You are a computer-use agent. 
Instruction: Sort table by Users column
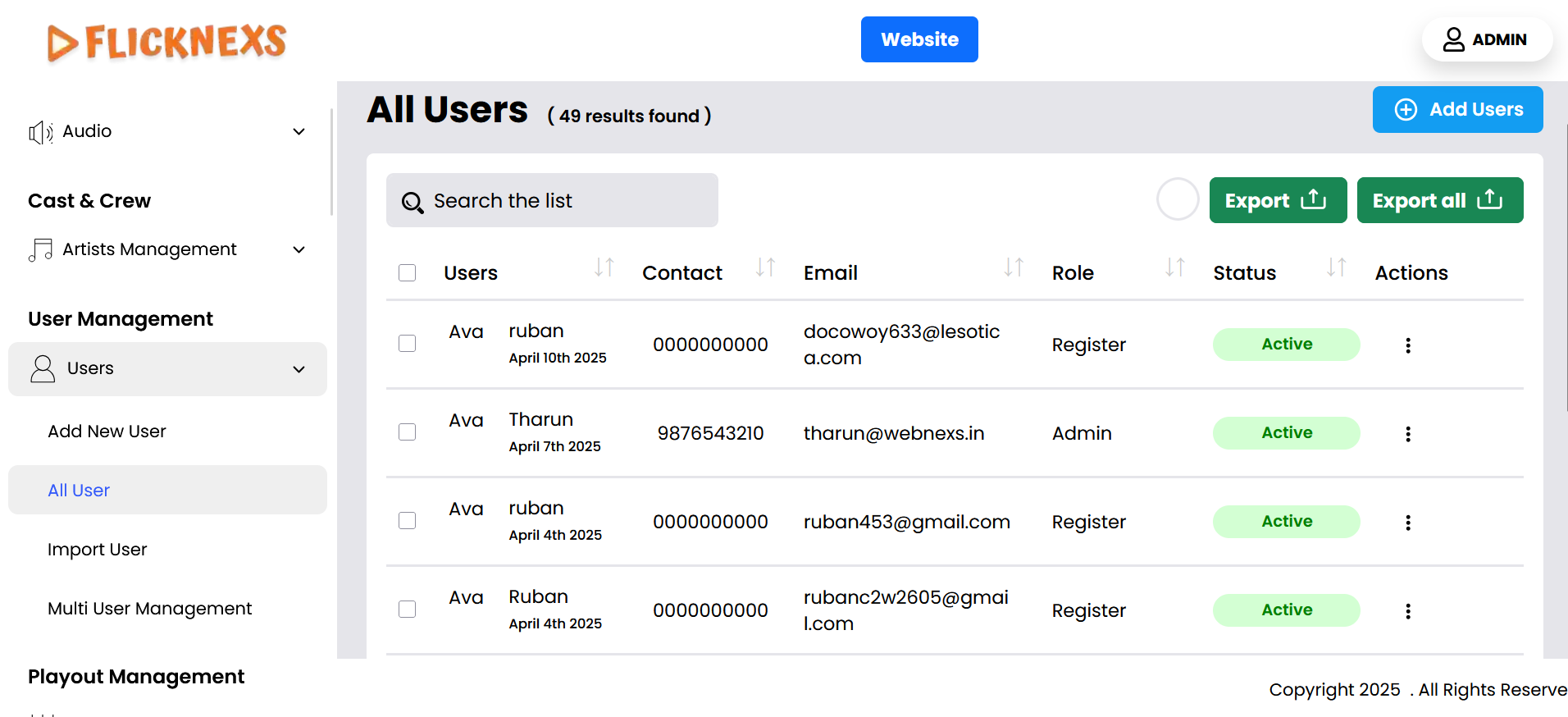[x=604, y=267]
